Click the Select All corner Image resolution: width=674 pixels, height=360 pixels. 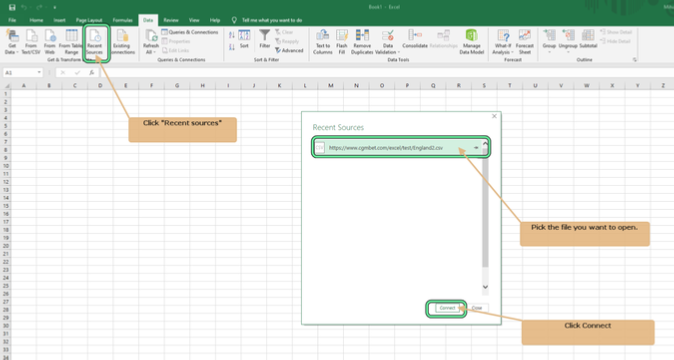(x=6, y=85)
